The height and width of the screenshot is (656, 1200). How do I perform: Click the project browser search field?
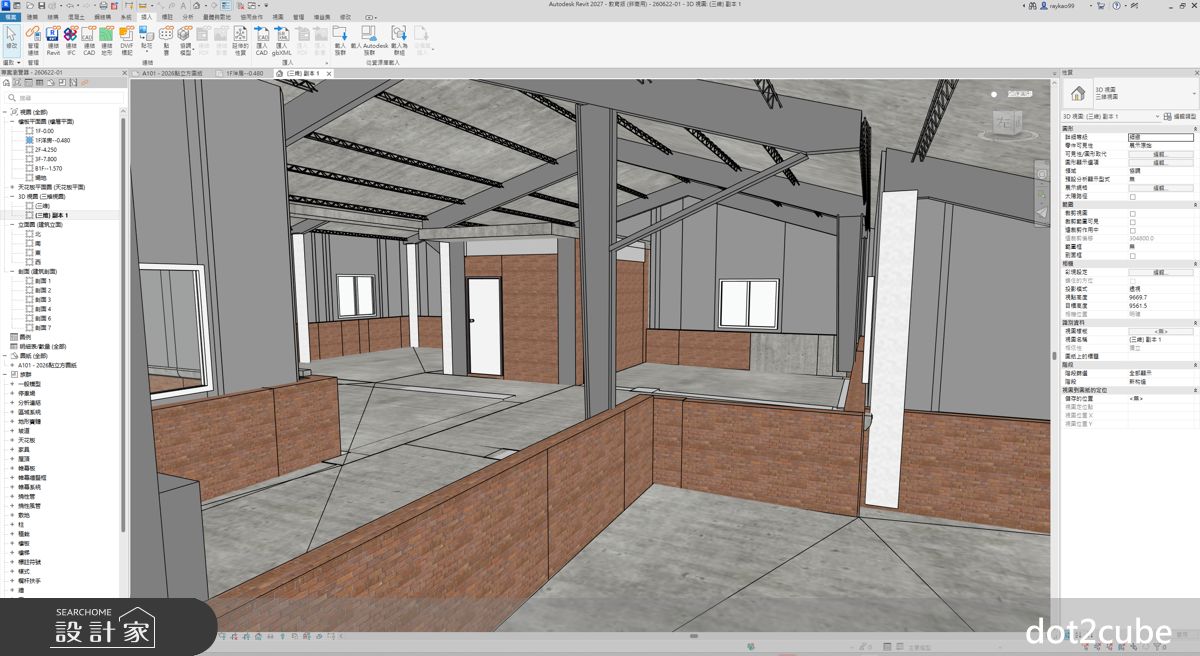(68, 98)
